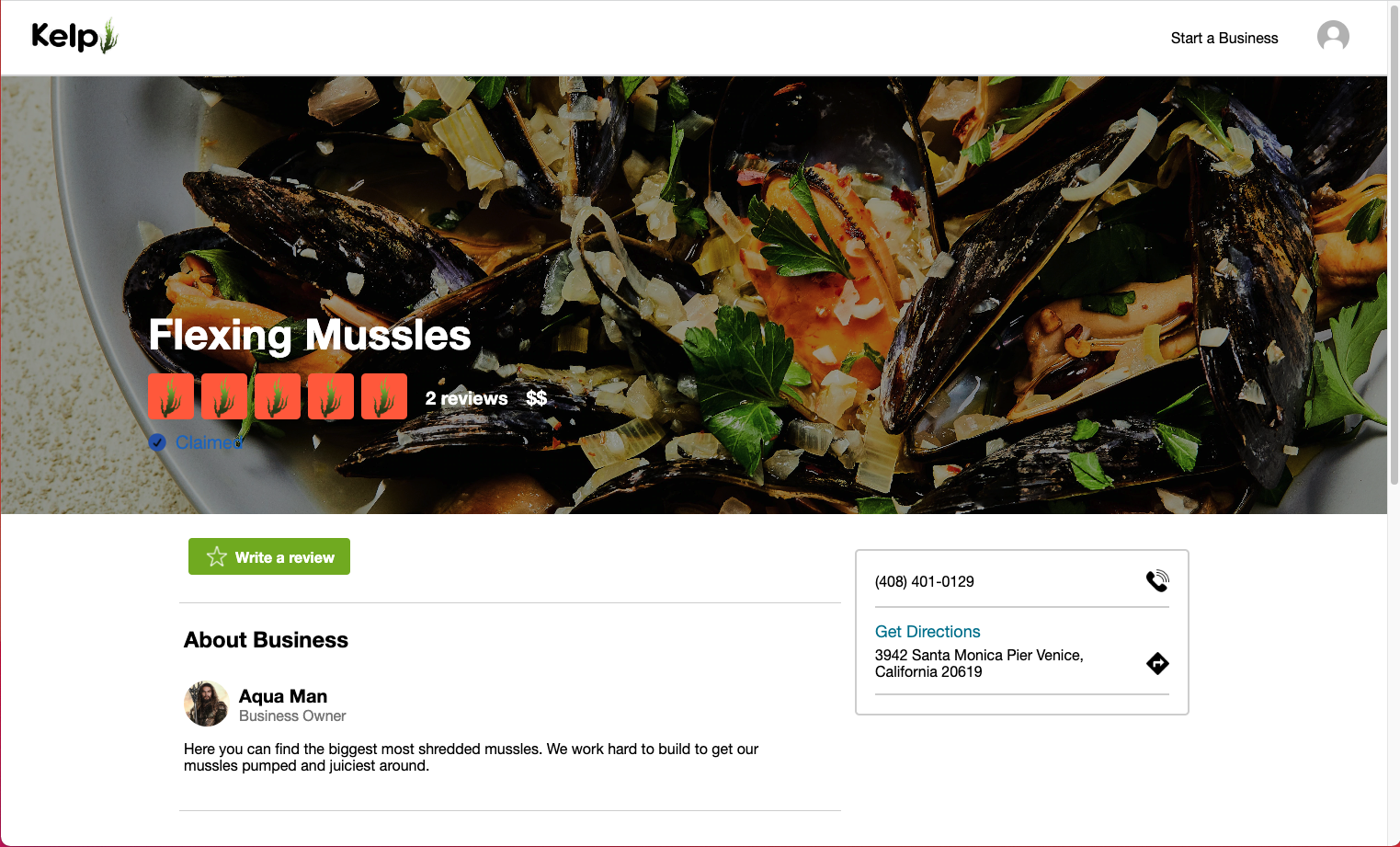This screenshot has height=847, width=1400.
Task: Click the blue Claimed checkmark badge
Action: click(x=157, y=442)
